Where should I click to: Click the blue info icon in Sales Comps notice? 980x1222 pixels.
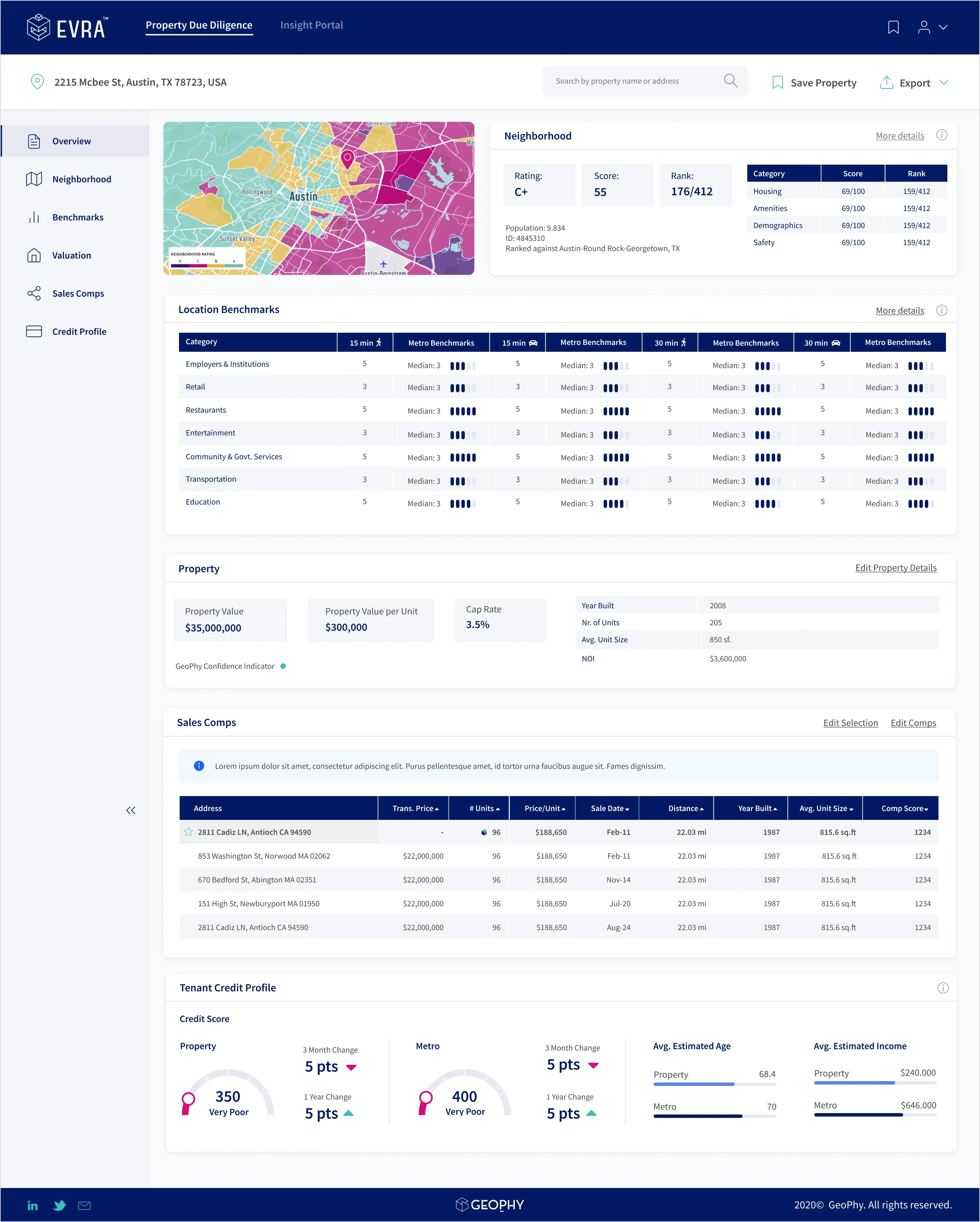click(x=199, y=766)
